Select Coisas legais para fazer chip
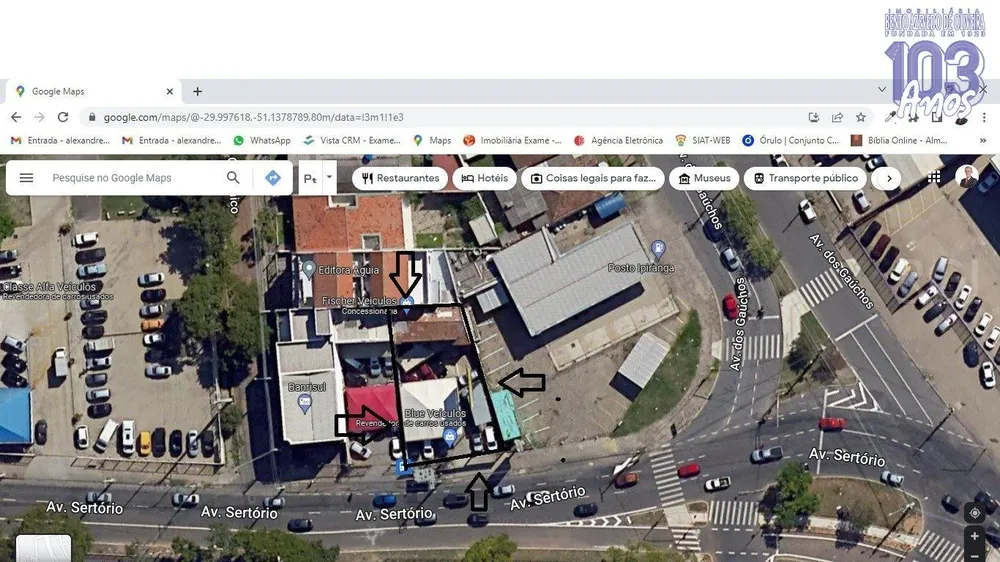 pos(592,178)
